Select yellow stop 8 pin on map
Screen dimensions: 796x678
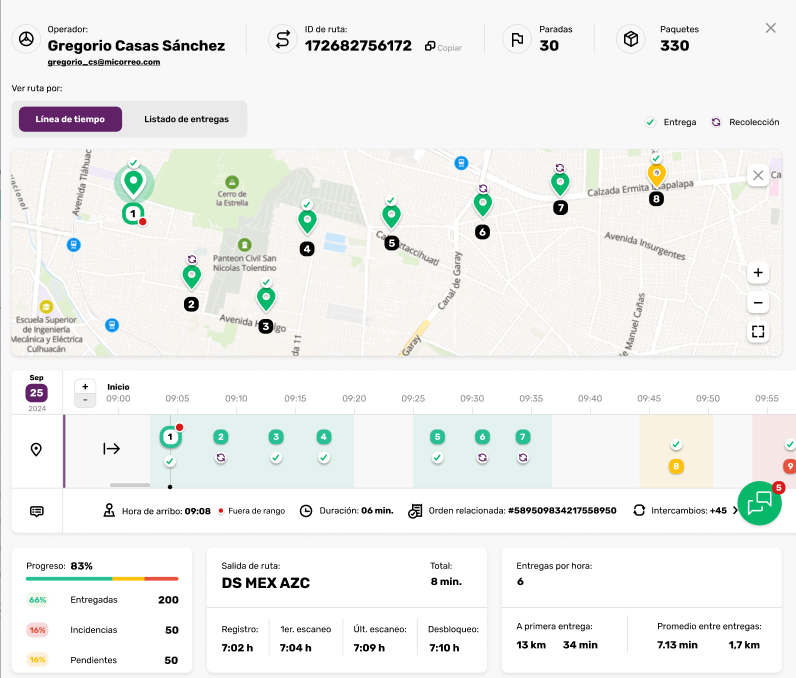tap(656, 175)
